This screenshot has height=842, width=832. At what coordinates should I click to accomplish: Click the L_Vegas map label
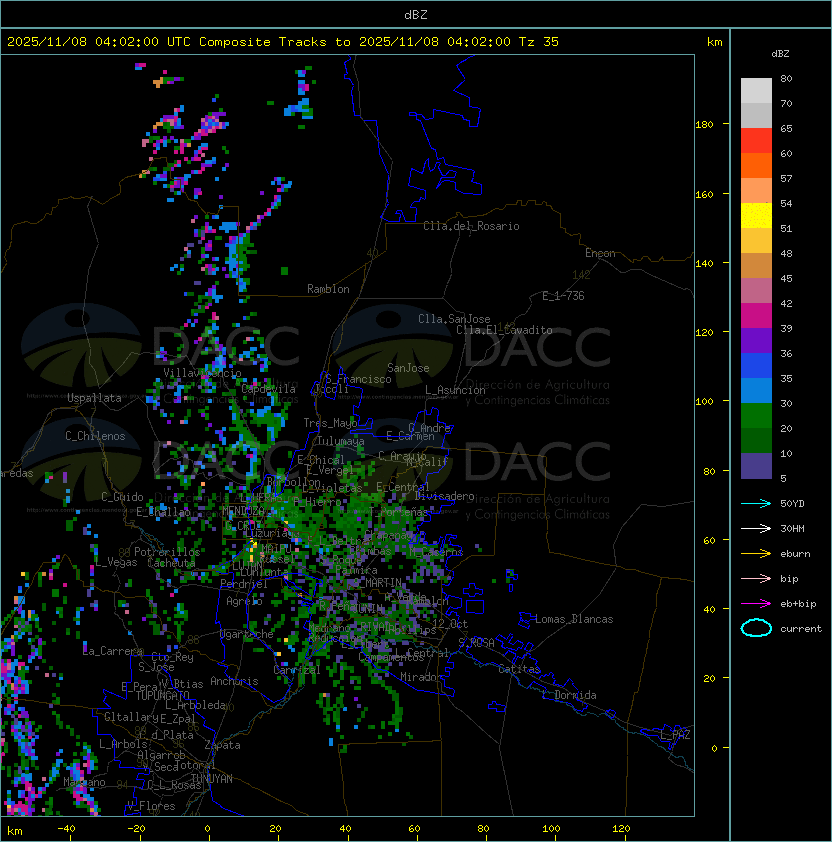pyautogui.click(x=116, y=562)
